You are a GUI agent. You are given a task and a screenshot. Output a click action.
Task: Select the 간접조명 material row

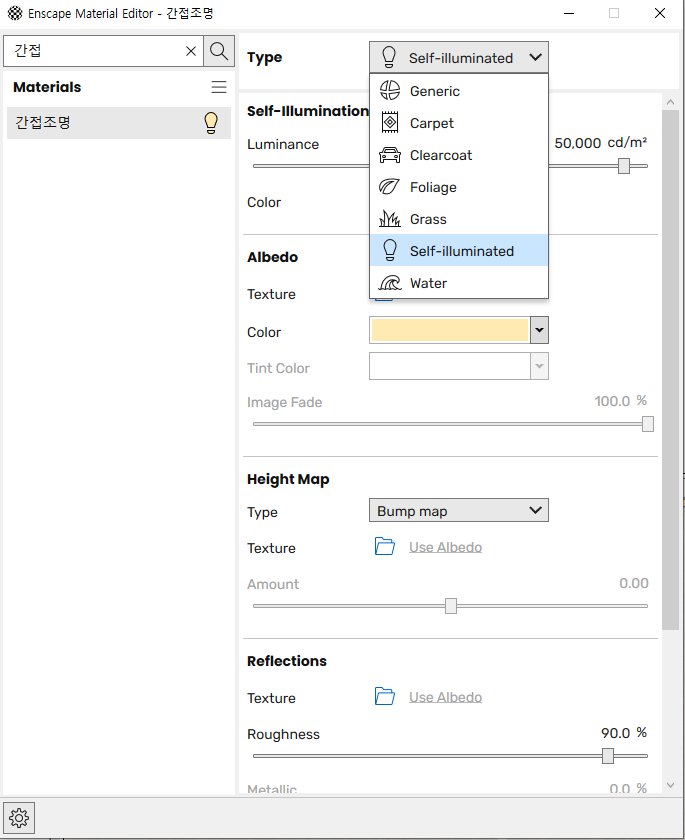point(119,123)
